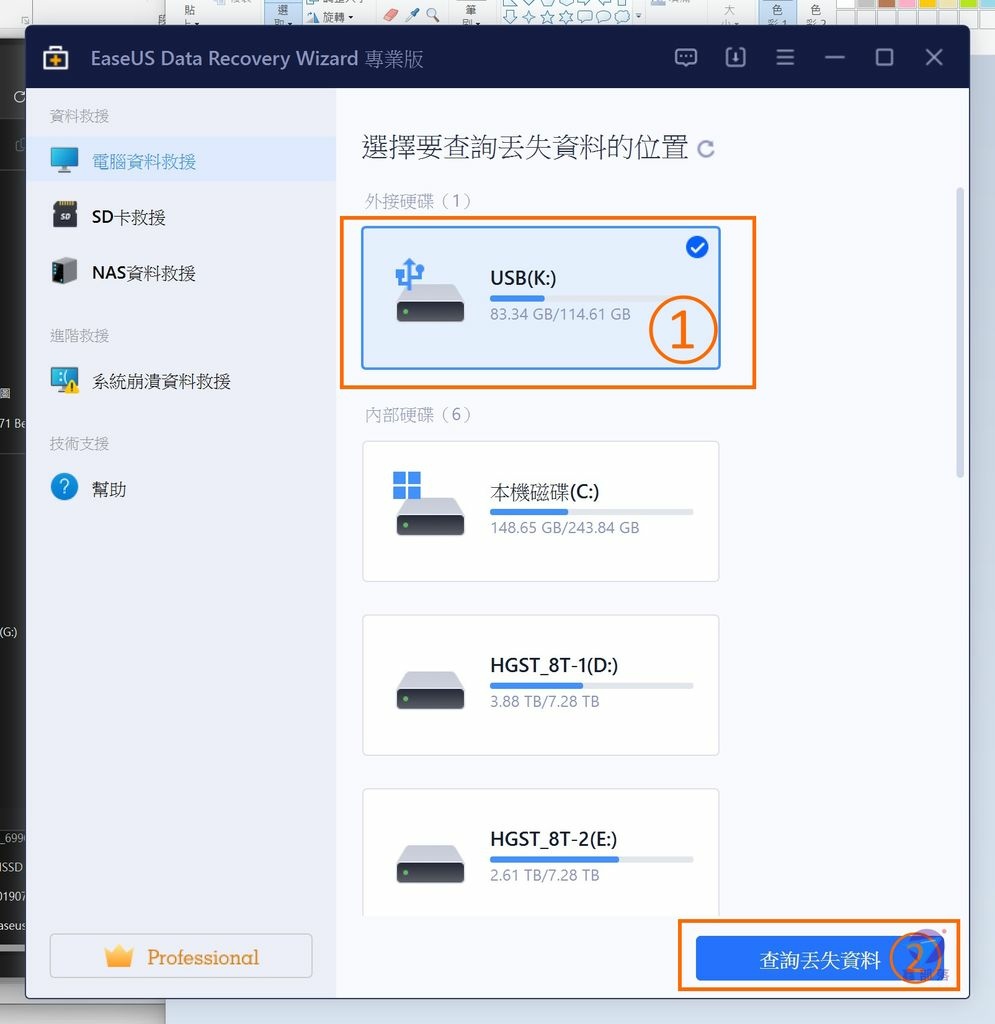Click the blue monitor icon for 電腦資料救援
This screenshot has height=1024, width=995.
64,160
